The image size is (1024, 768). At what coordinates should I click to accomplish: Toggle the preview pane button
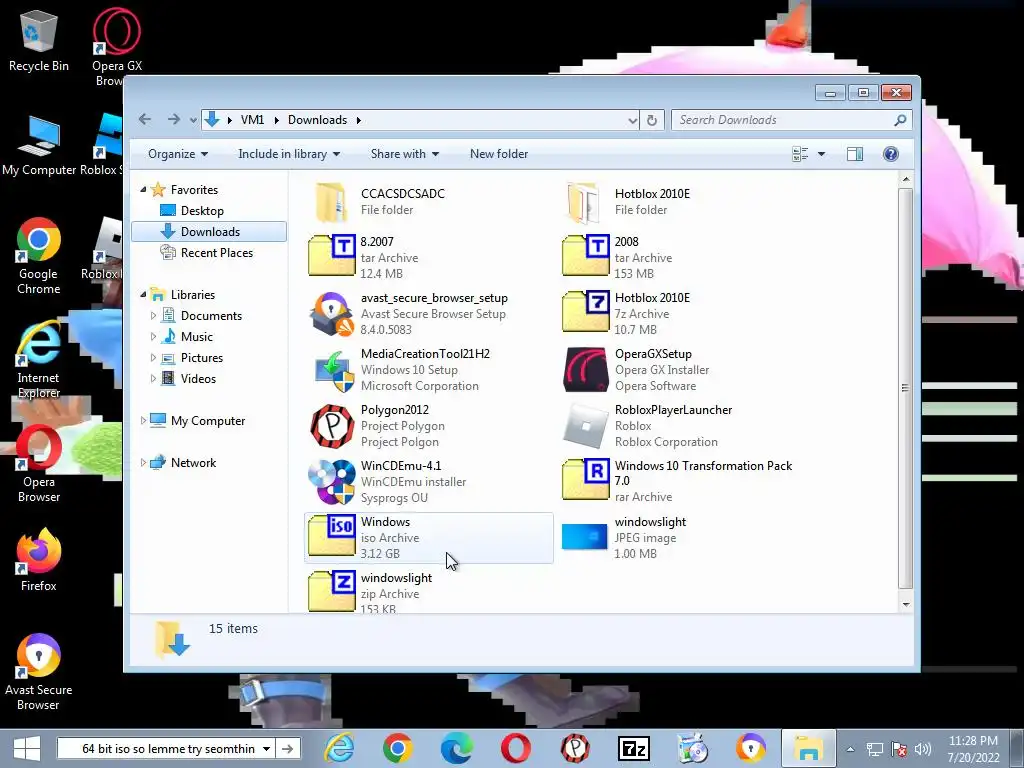(x=854, y=153)
